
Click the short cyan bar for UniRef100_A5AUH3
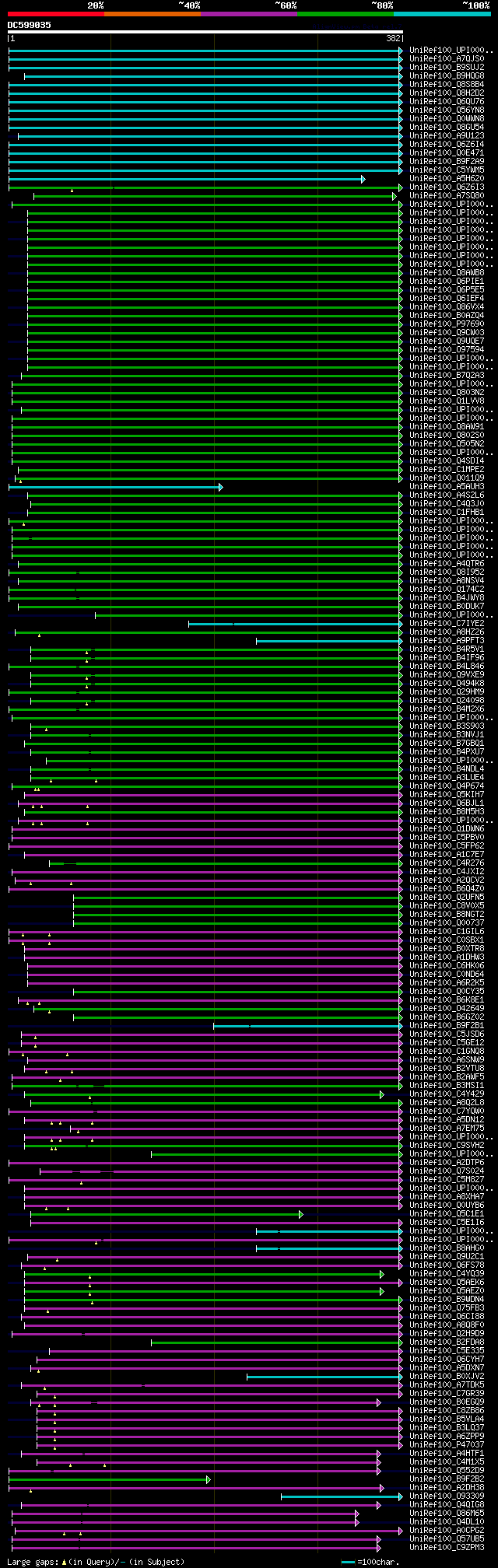tap(116, 487)
